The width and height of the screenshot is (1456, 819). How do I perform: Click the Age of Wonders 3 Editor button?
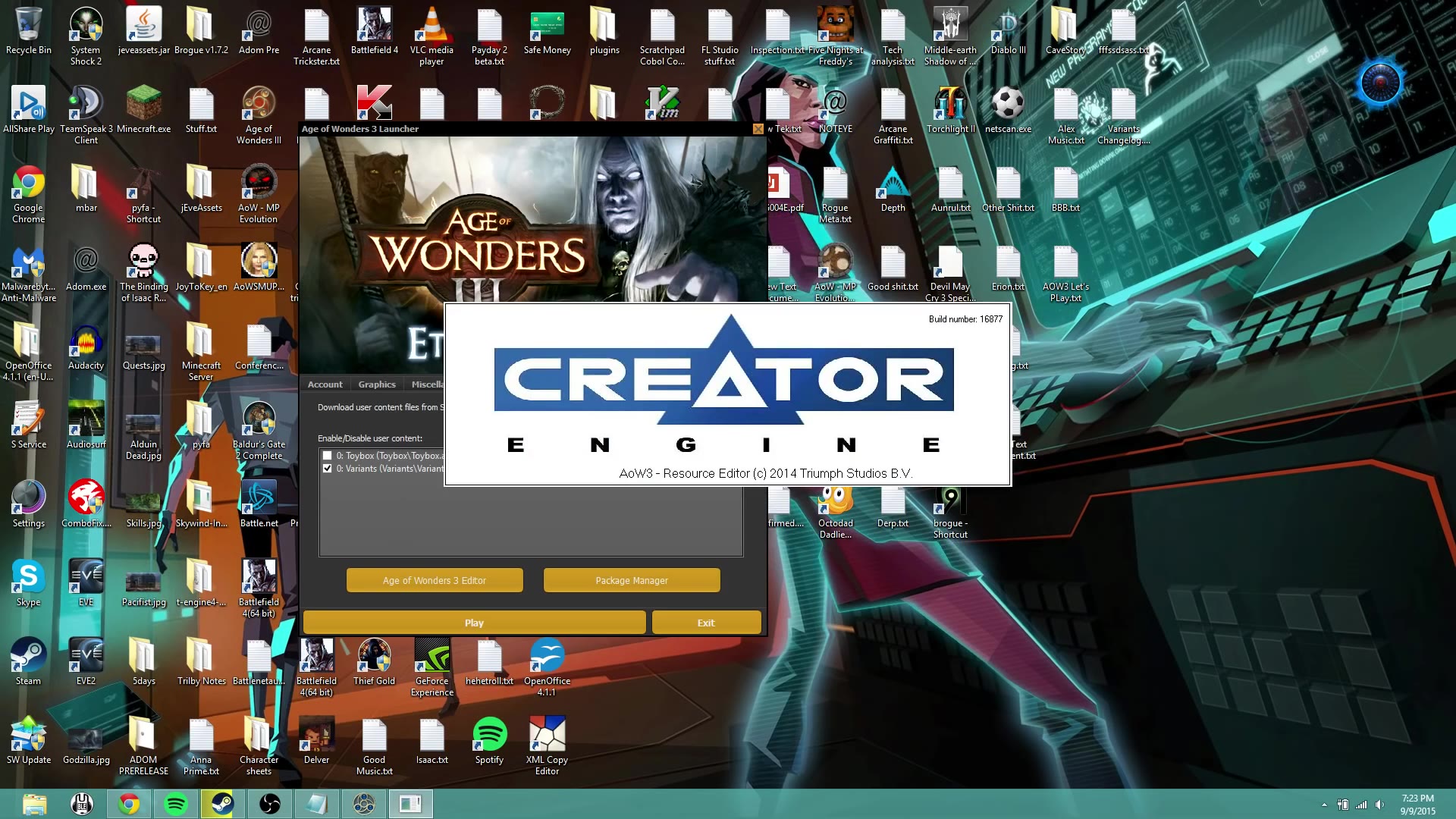click(435, 580)
